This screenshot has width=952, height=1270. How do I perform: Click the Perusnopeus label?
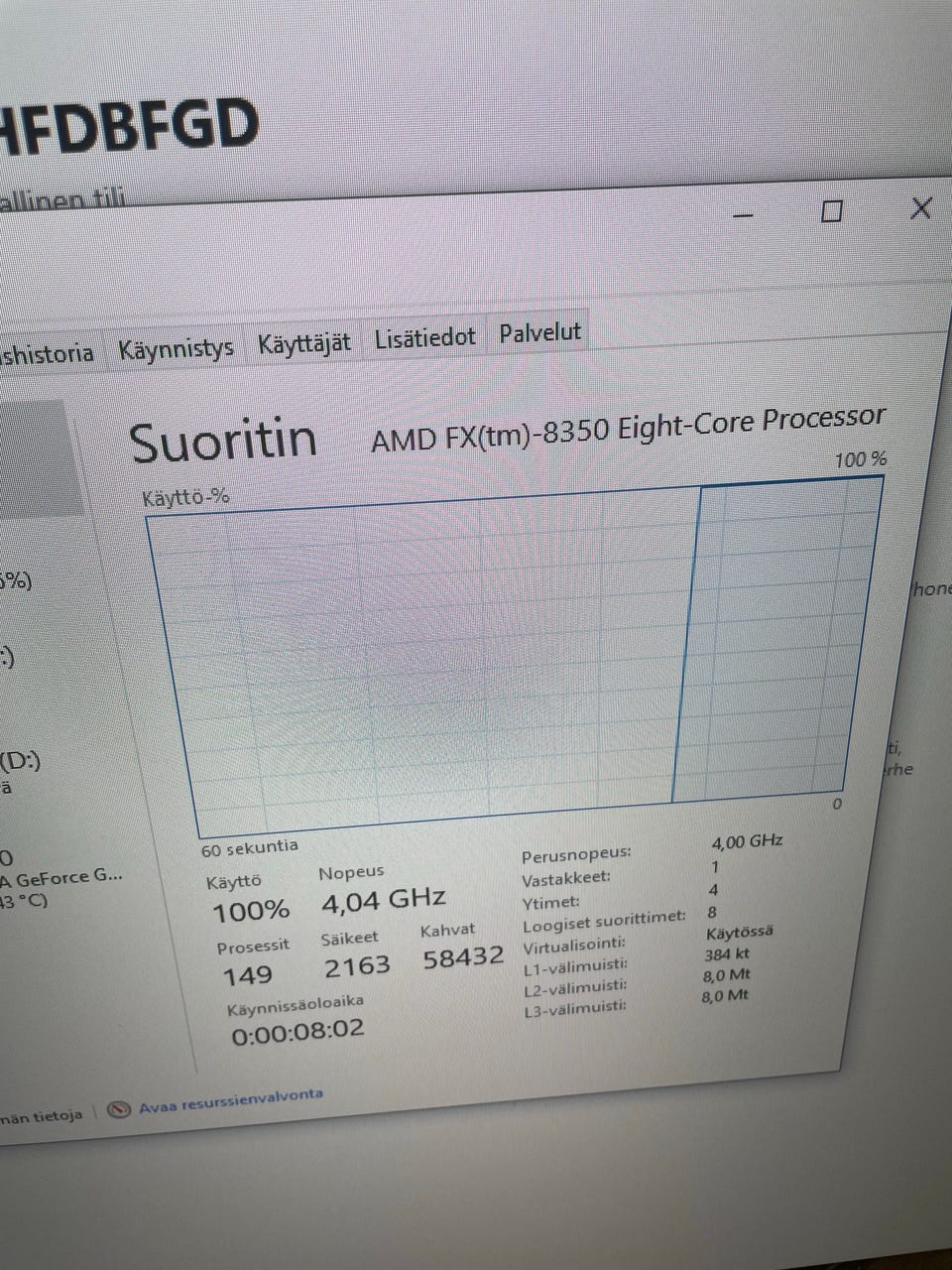[x=576, y=854]
